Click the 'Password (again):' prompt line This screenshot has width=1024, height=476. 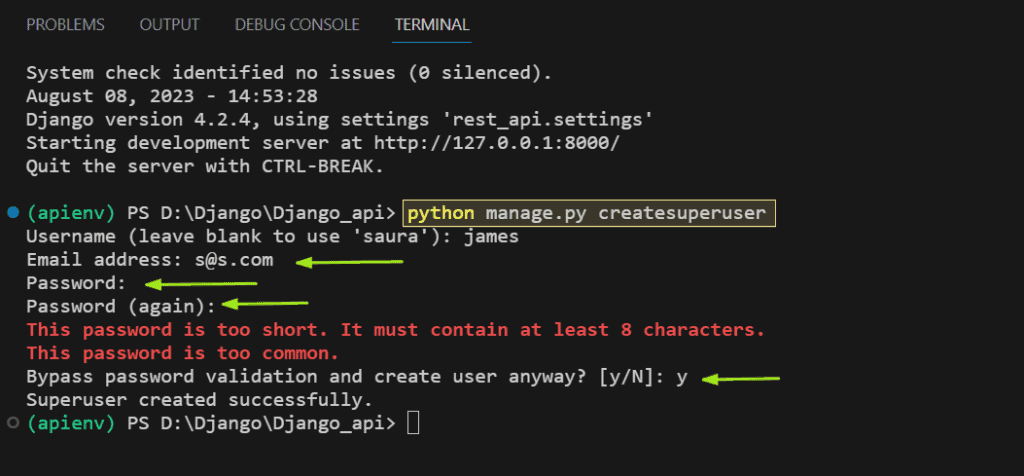(121, 306)
